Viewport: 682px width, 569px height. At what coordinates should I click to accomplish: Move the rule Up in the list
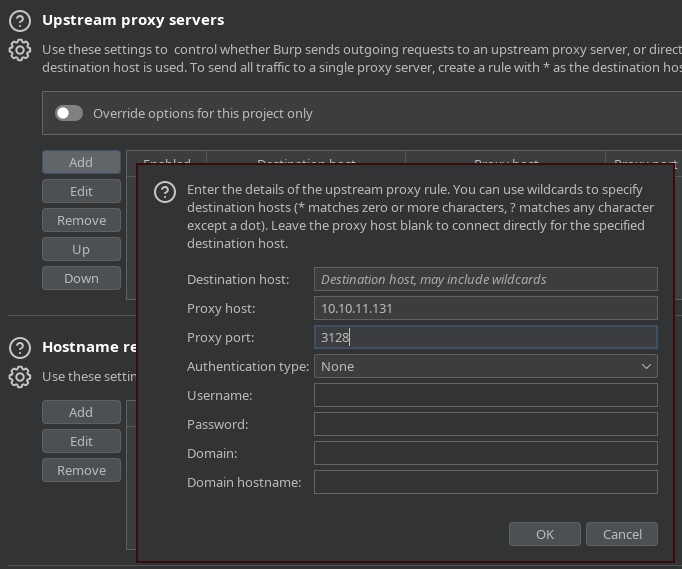[81, 249]
